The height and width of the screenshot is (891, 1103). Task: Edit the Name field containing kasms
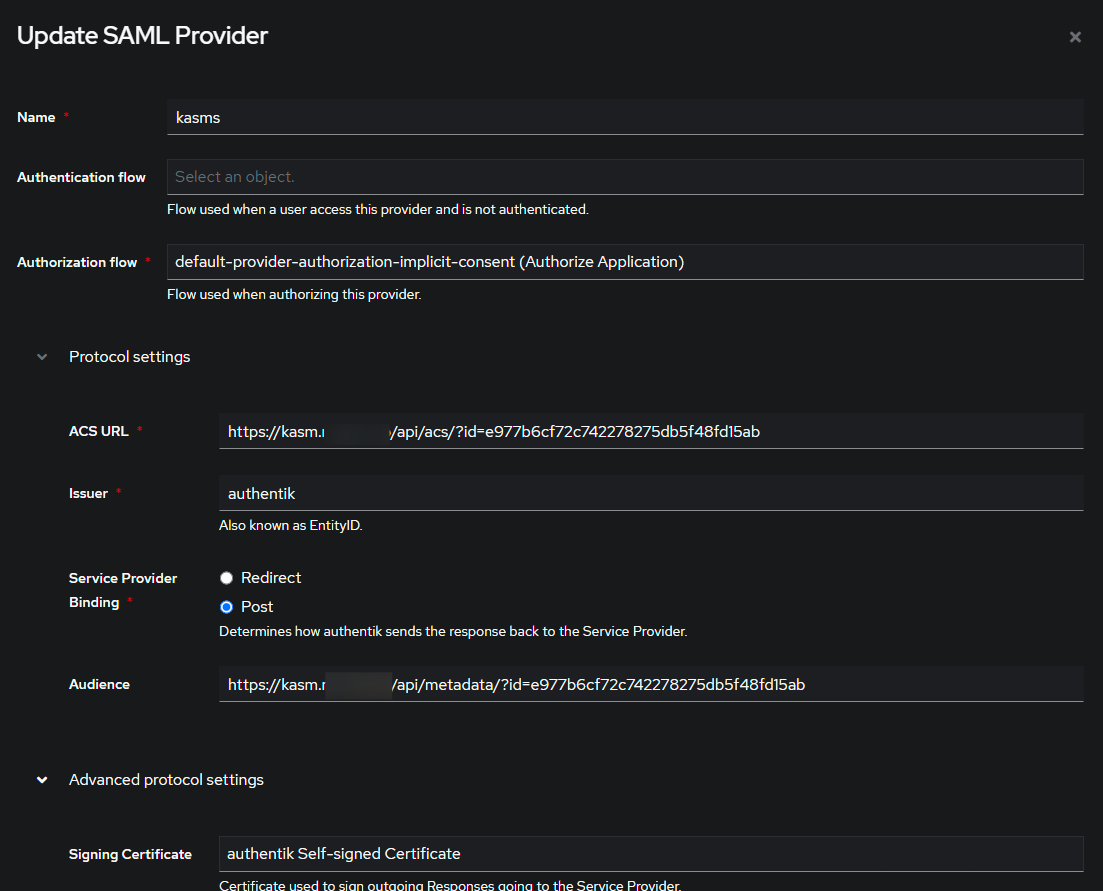point(625,117)
